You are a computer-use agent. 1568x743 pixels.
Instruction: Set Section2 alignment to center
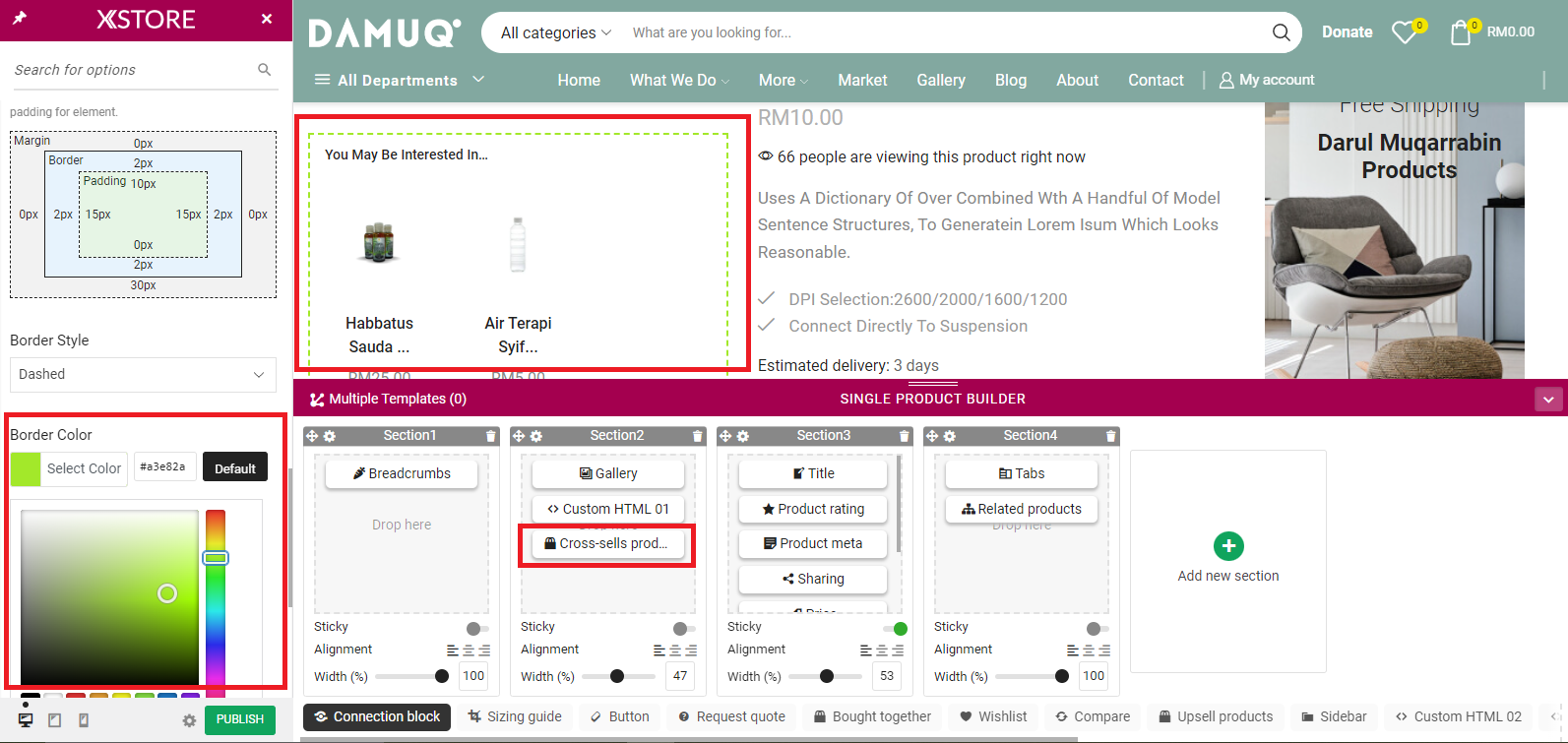click(x=675, y=650)
